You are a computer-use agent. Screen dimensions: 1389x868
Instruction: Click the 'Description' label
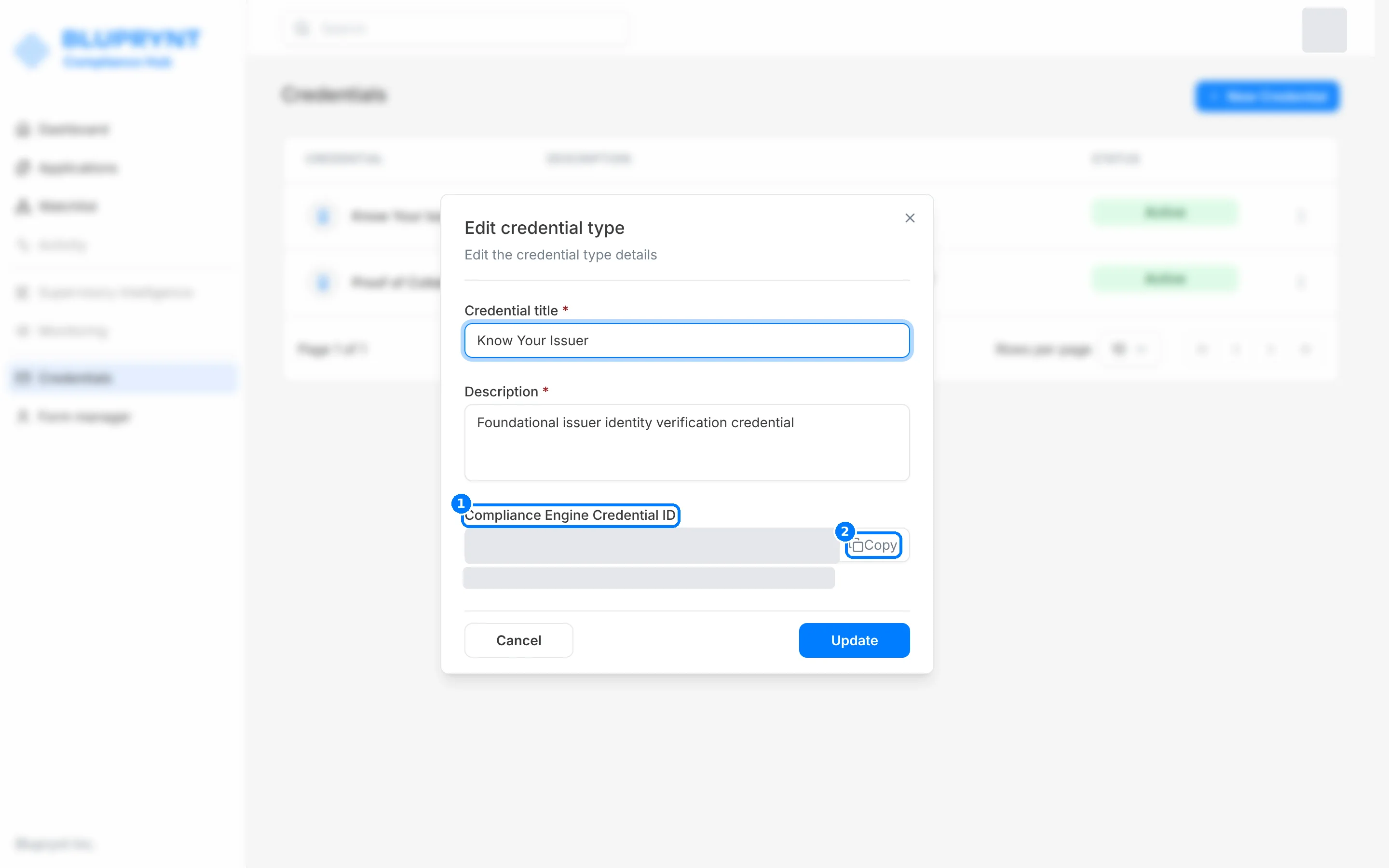501,392
